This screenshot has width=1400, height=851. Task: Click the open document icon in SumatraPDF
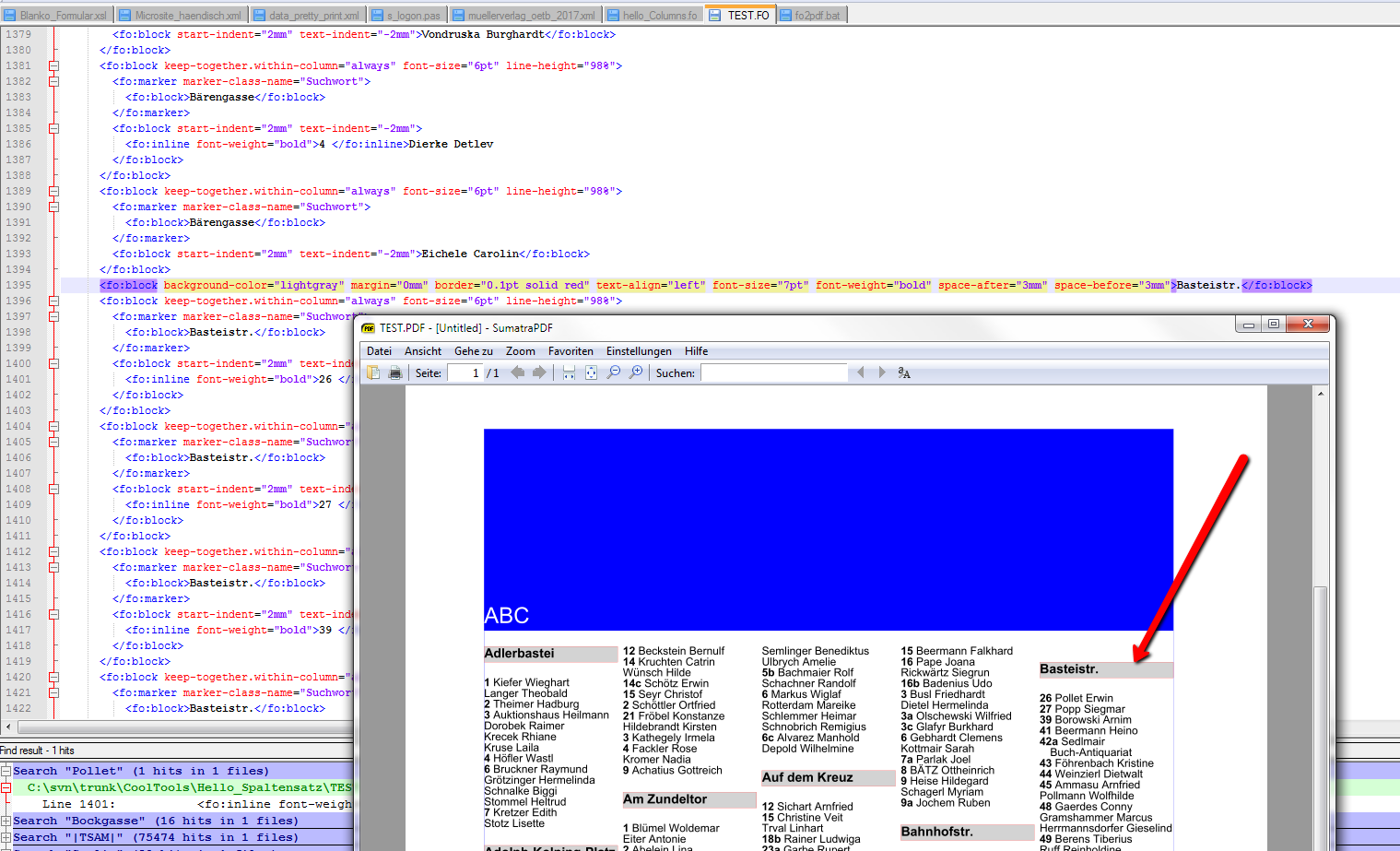click(373, 372)
